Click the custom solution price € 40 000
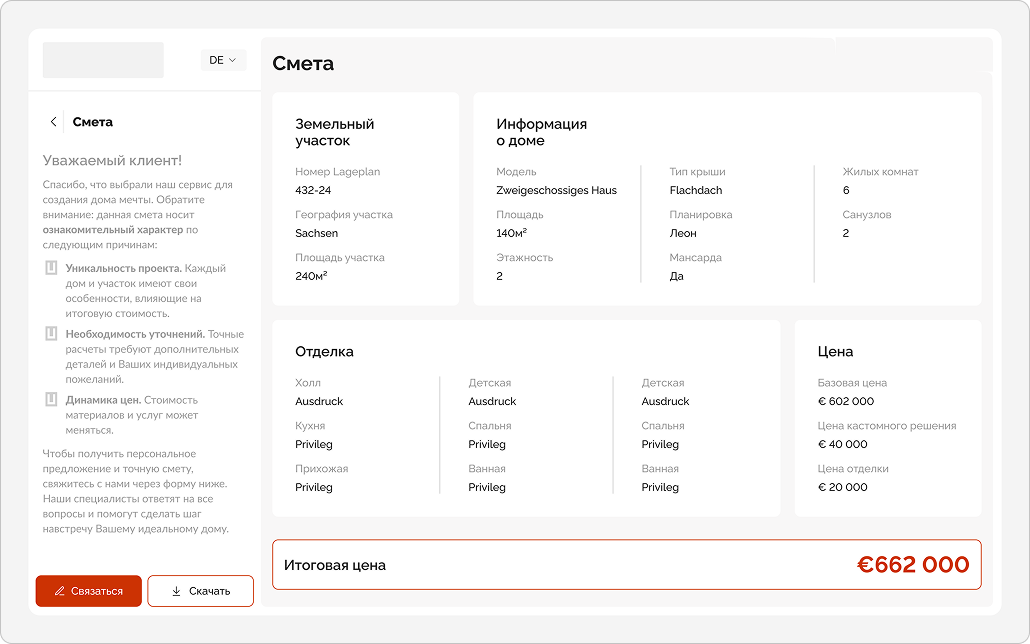This screenshot has height=644, width=1030. [x=843, y=444]
